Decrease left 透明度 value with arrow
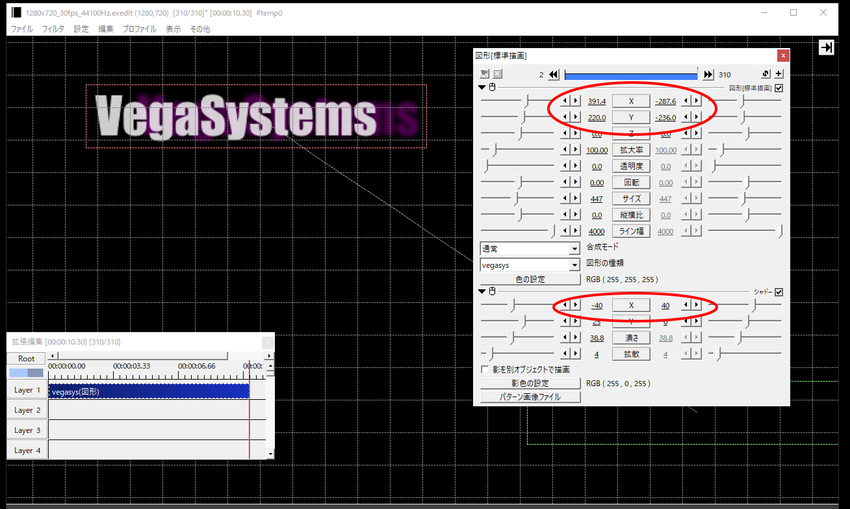850x509 pixels. [x=565, y=166]
